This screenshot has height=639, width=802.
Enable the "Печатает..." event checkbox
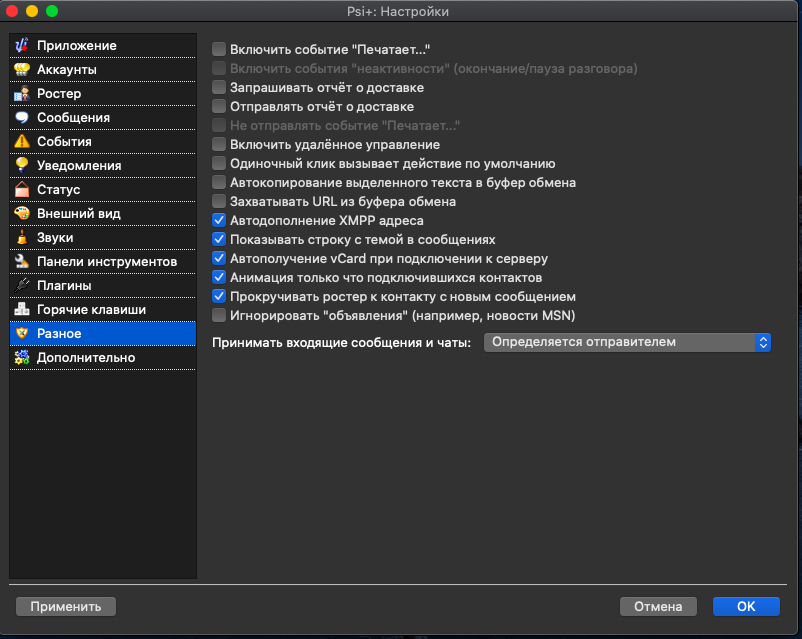pyautogui.click(x=219, y=49)
